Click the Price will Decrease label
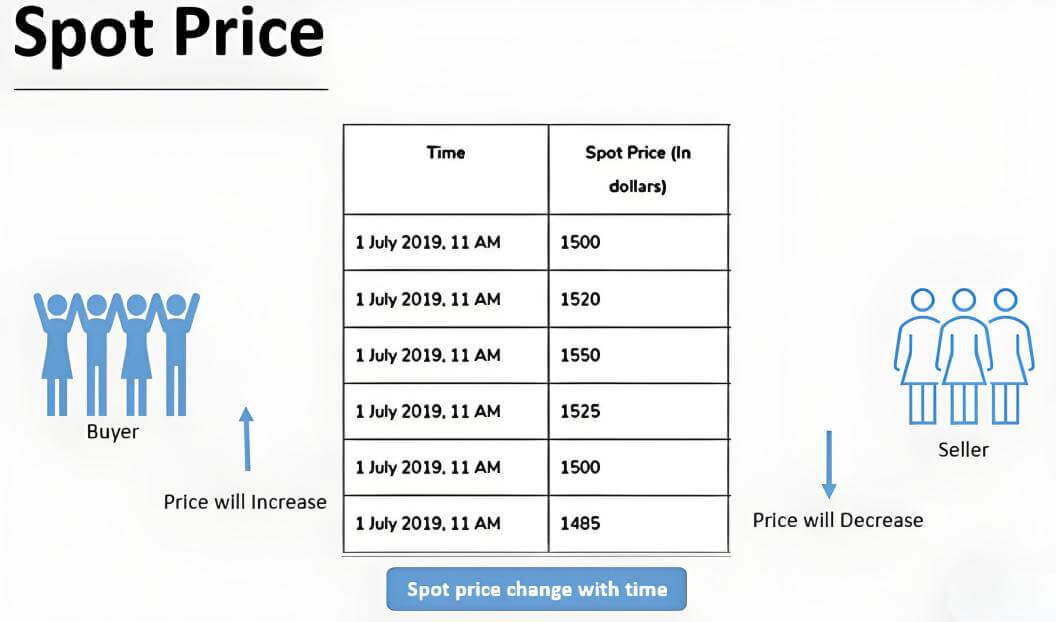Image resolution: width=1056 pixels, height=622 pixels. pos(838,520)
